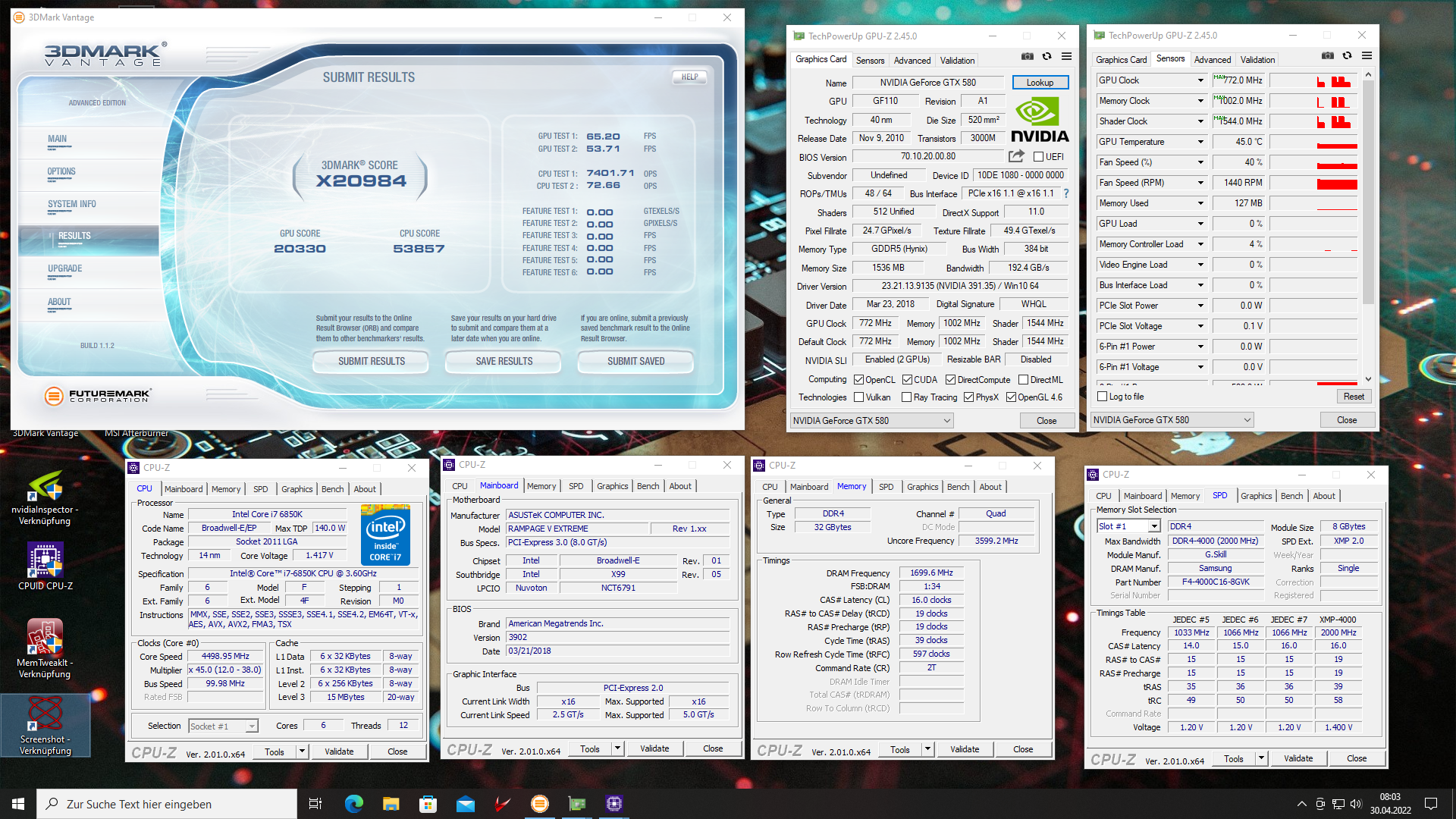Toggle the Vulkan checkbox
The height and width of the screenshot is (819, 1456).
click(x=858, y=397)
